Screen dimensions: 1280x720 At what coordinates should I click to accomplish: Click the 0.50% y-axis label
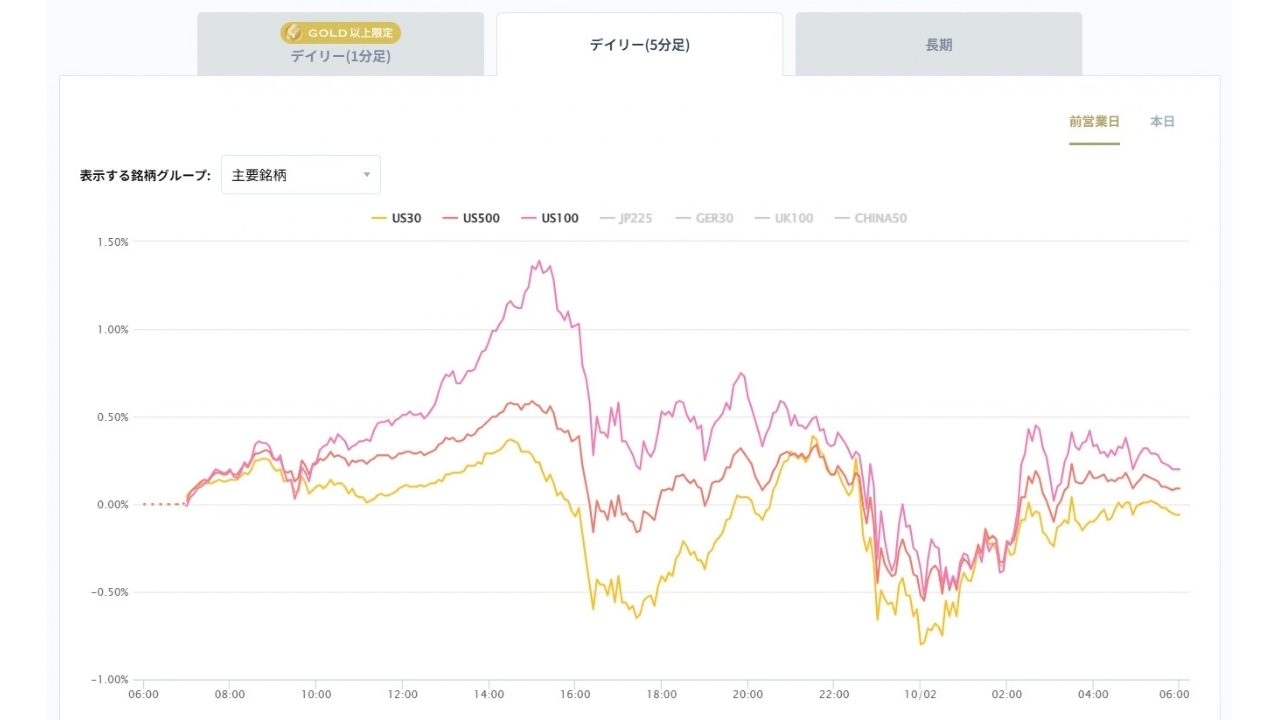pos(112,417)
